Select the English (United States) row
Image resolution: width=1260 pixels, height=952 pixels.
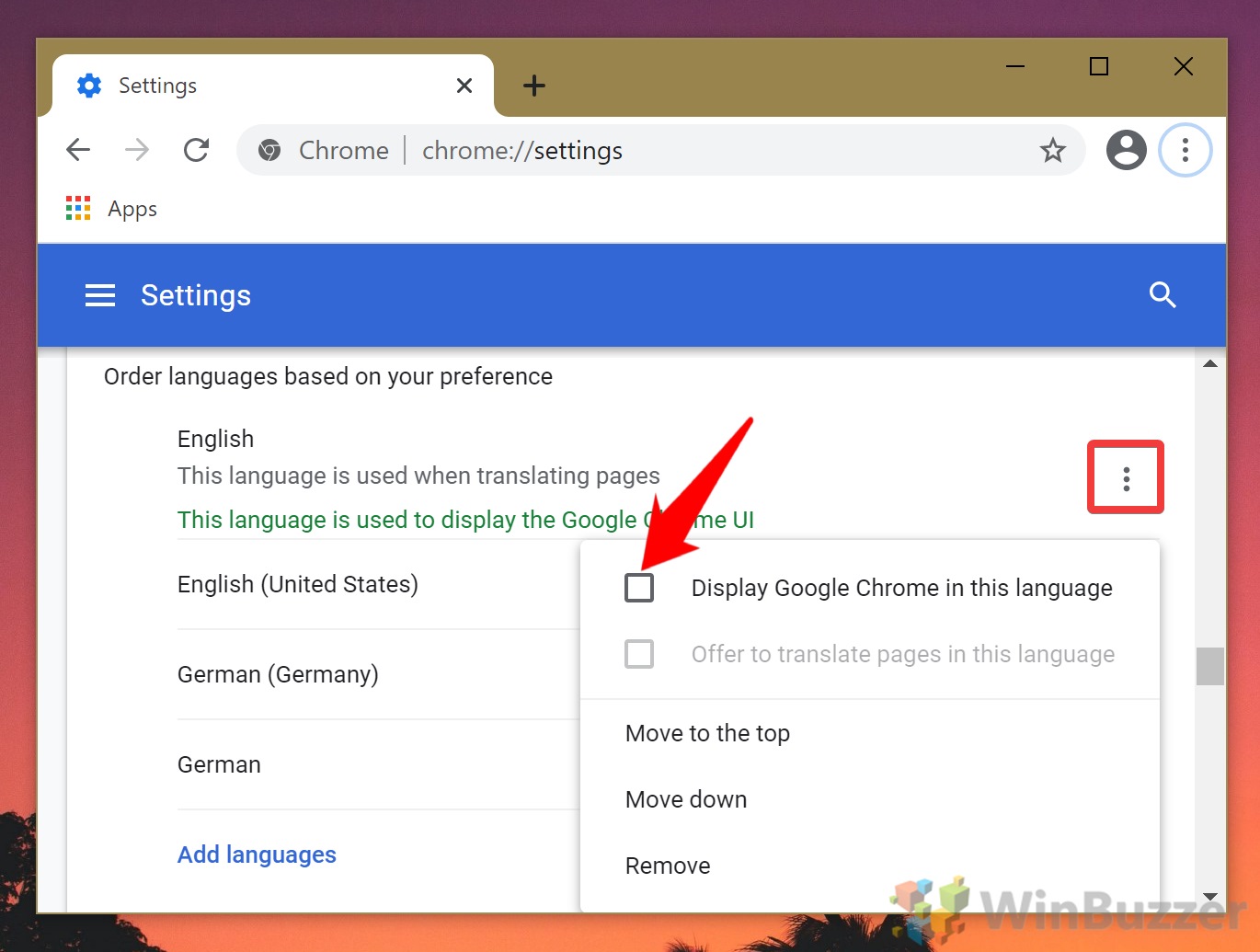tap(378, 584)
